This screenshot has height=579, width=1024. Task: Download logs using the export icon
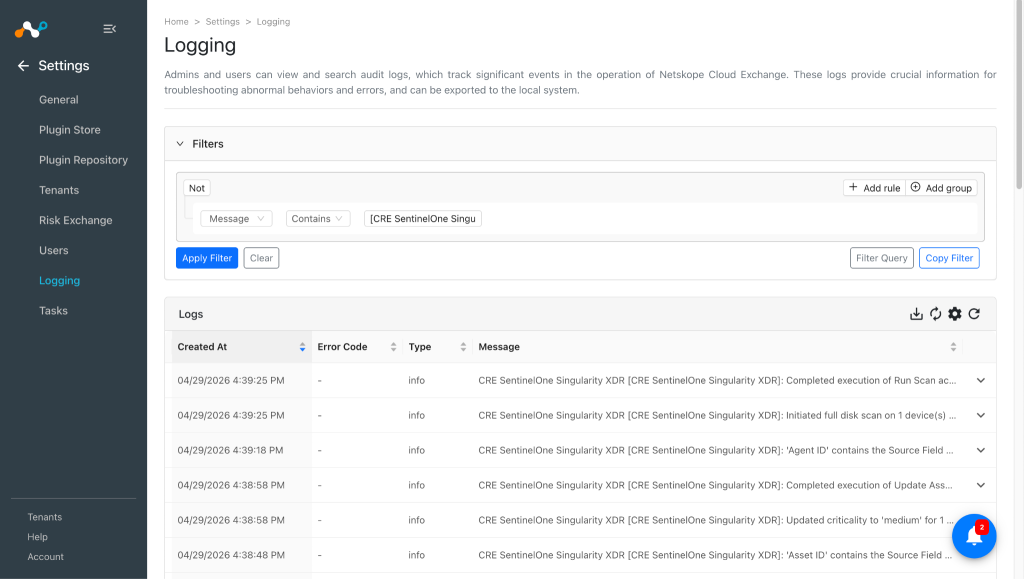click(x=916, y=314)
